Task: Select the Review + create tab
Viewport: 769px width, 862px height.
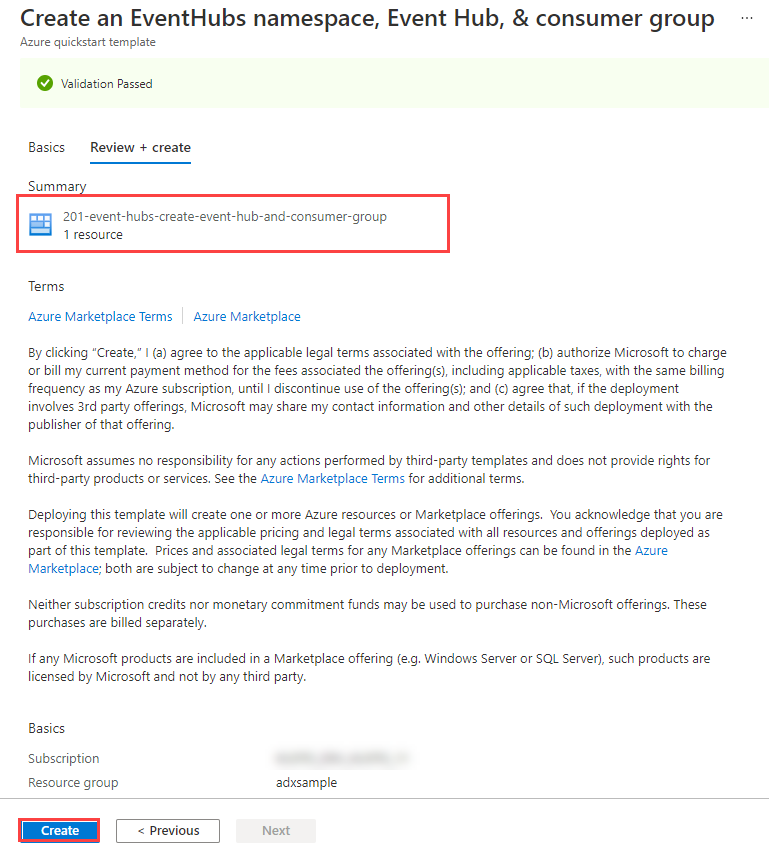Action: click(139, 147)
